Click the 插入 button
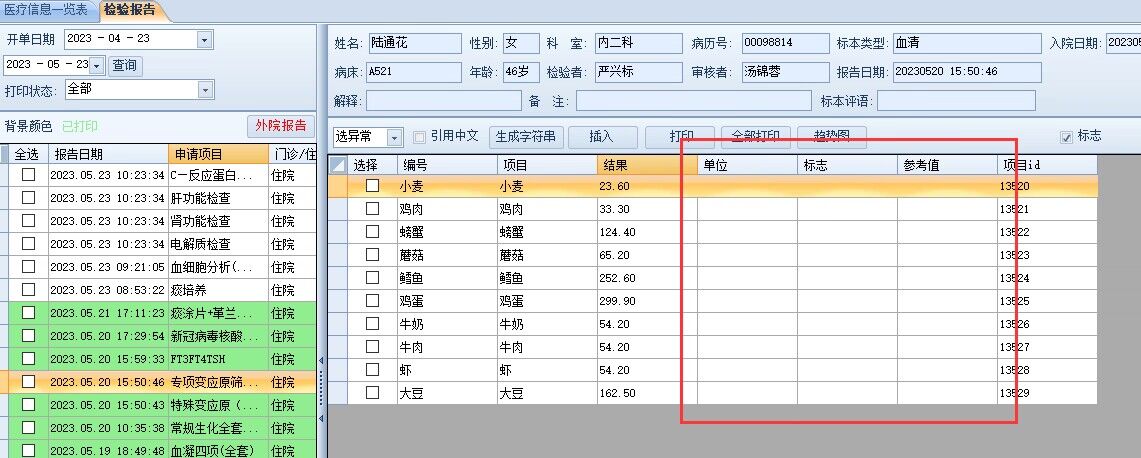This screenshot has width=1141, height=458. 602,137
